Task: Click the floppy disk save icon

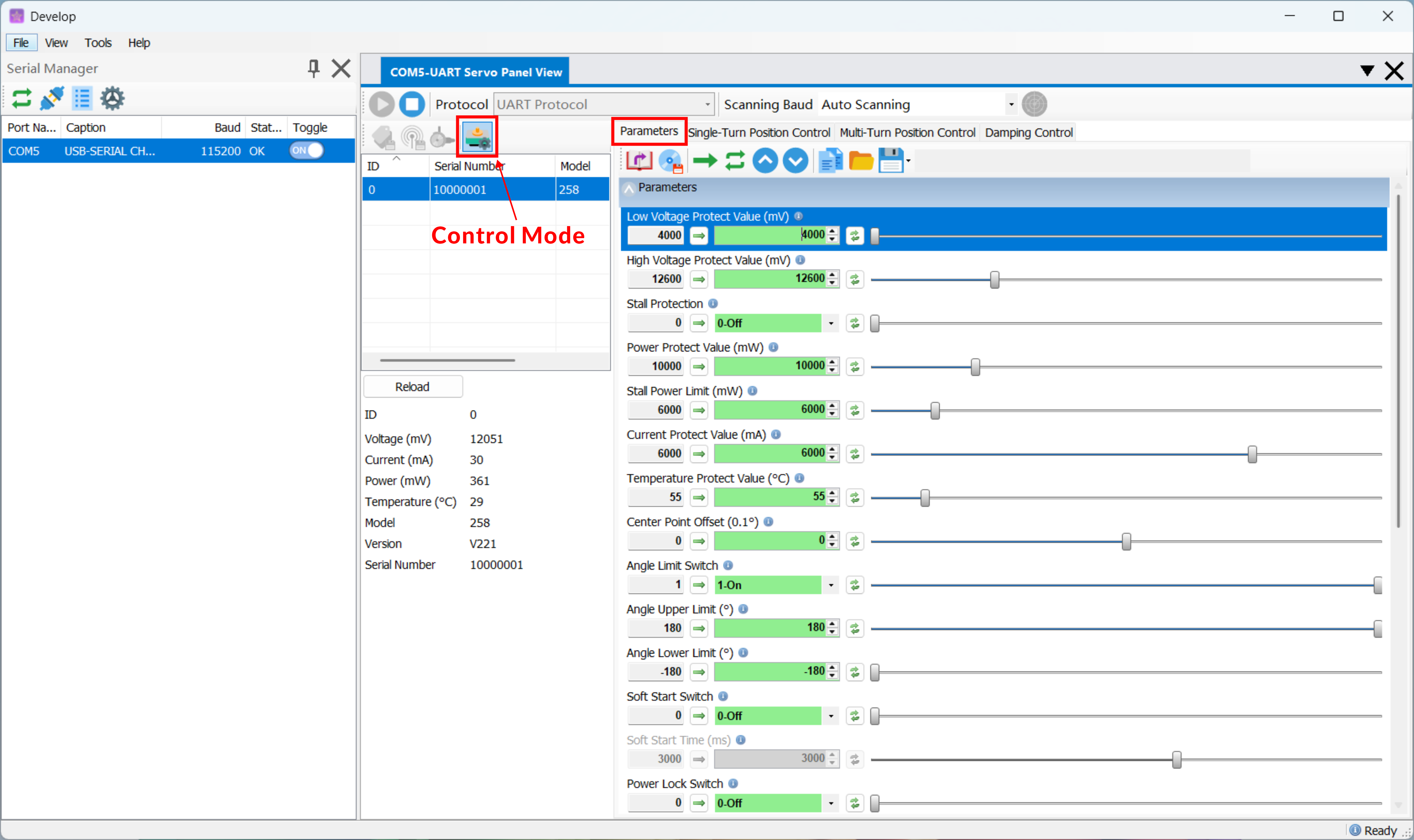Action: coord(891,161)
